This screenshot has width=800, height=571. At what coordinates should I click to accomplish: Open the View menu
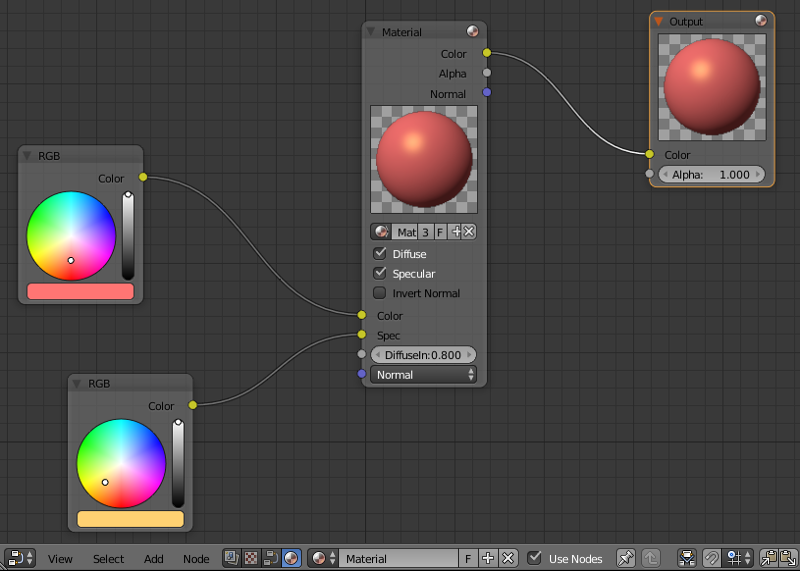coord(60,559)
